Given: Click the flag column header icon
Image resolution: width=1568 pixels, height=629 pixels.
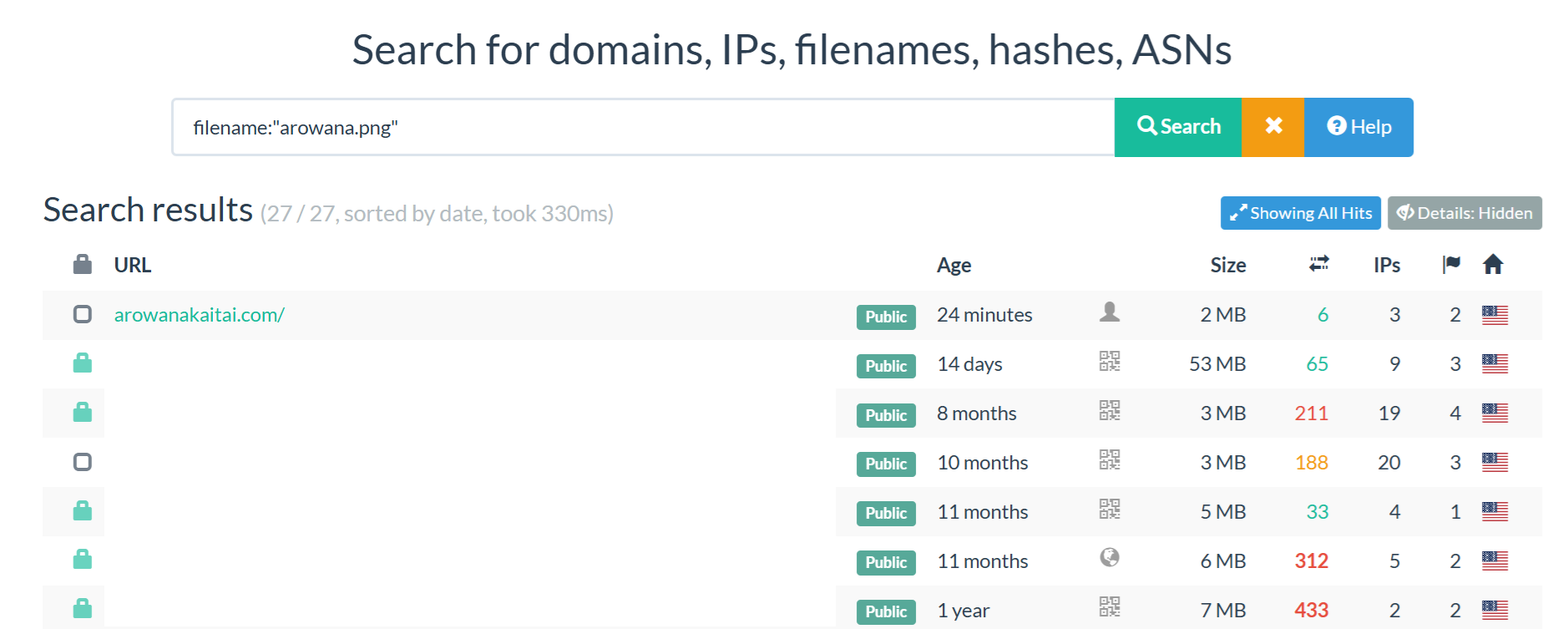Looking at the screenshot, I should tap(1451, 265).
